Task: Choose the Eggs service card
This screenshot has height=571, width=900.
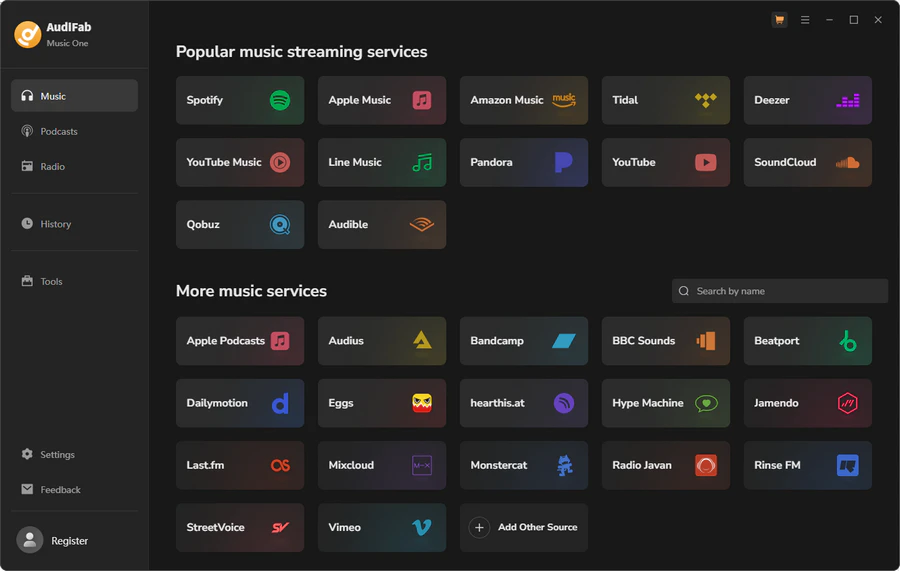Action: [x=382, y=403]
